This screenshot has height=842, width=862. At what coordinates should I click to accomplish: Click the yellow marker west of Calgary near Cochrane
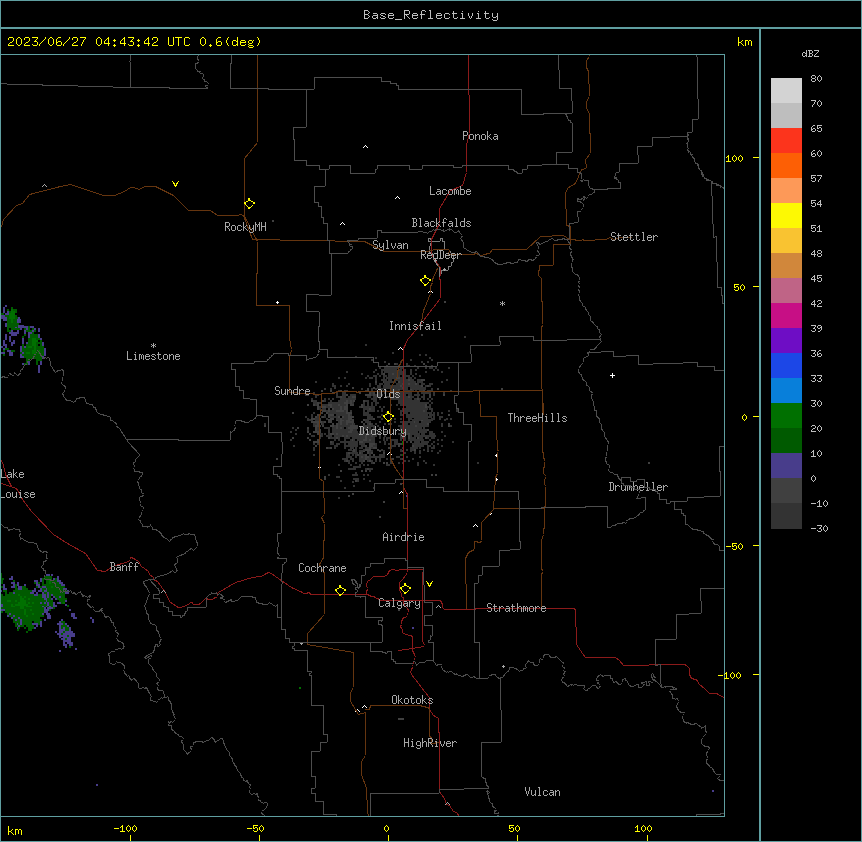[x=340, y=590]
